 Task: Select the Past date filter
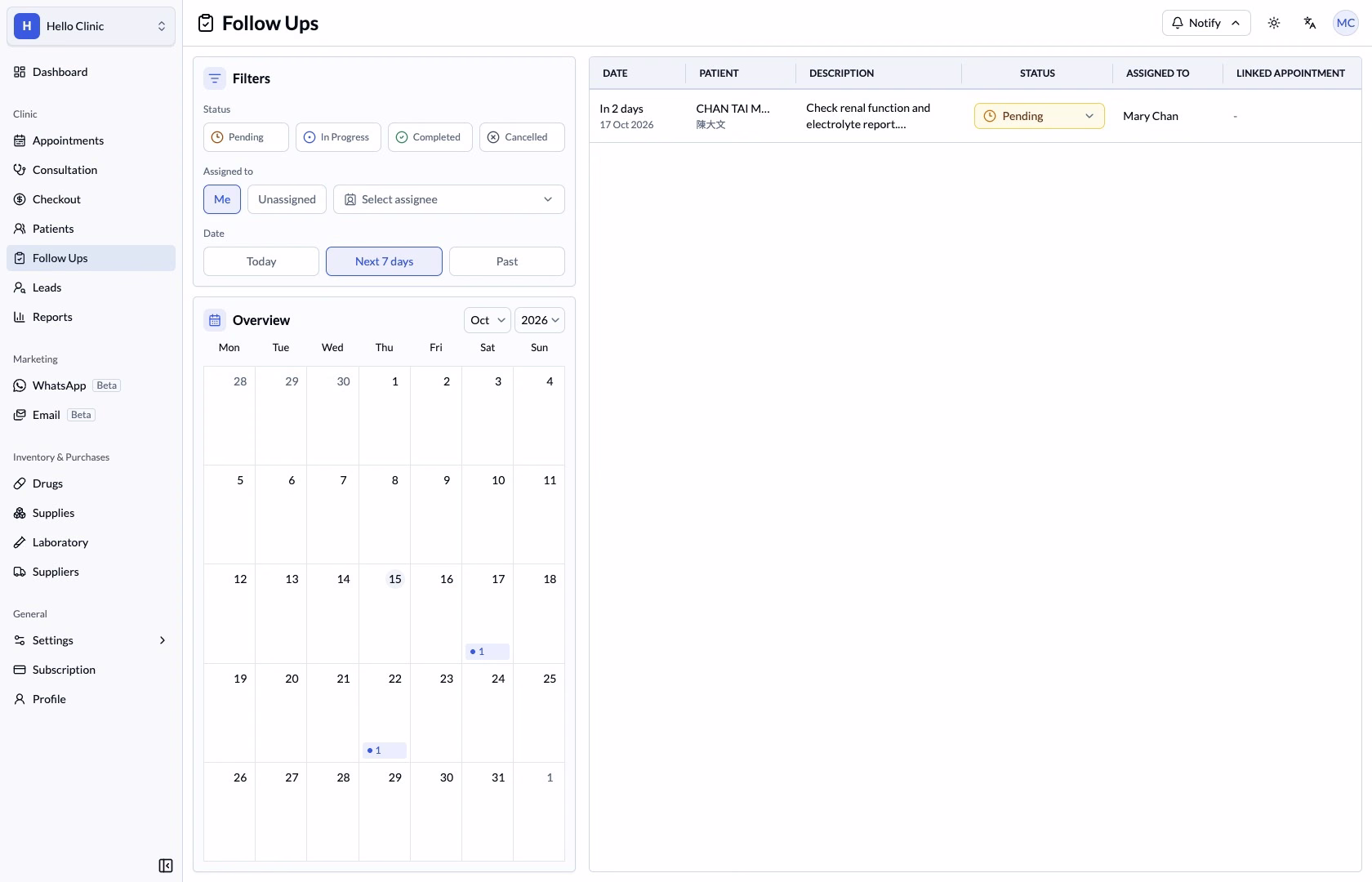(x=507, y=261)
